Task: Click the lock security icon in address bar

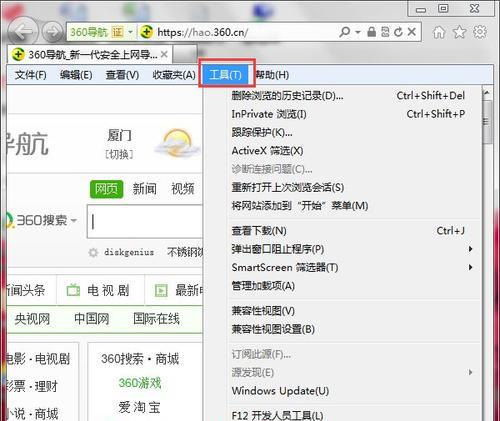Action: 371,32
